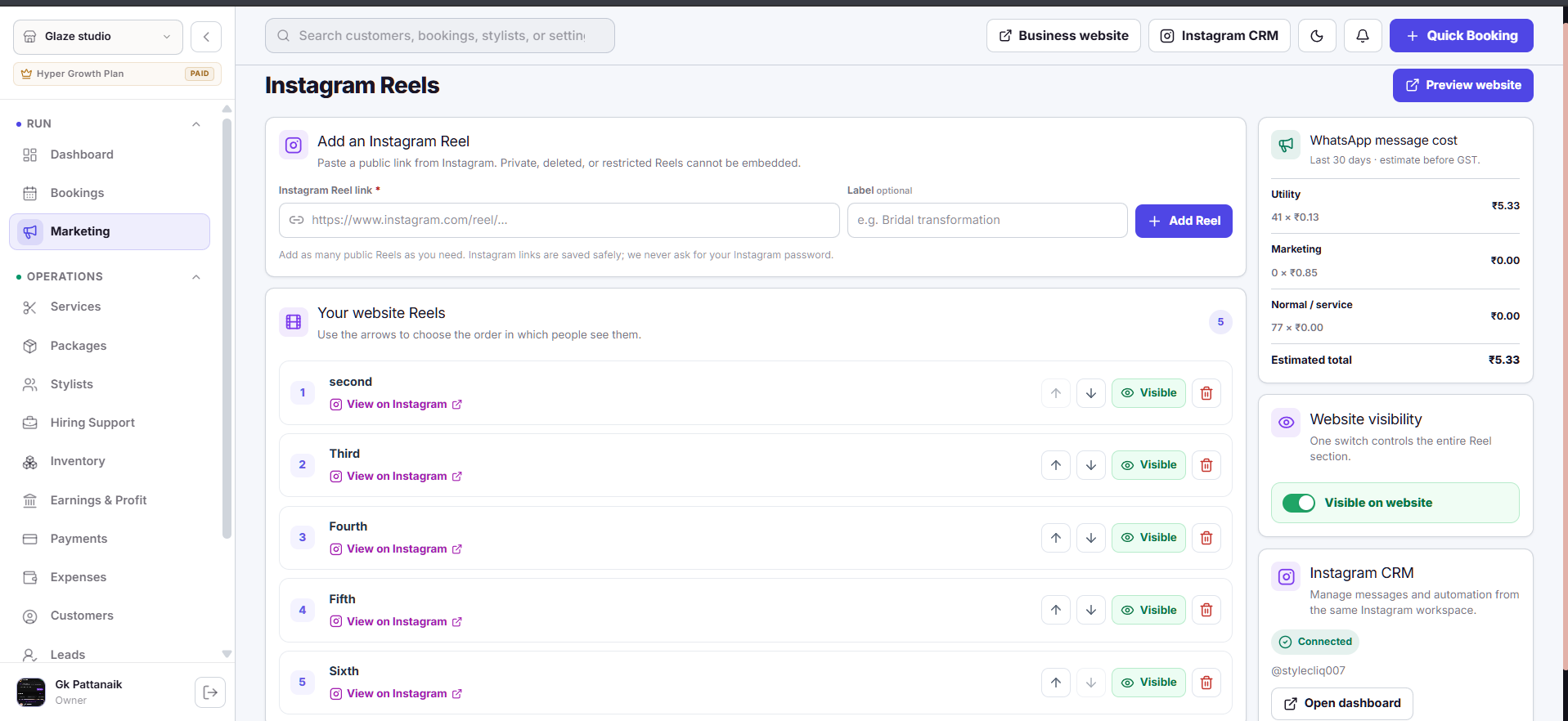Move 'Fourth' reel up with arrow
1568x721 pixels.
pyautogui.click(x=1056, y=538)
